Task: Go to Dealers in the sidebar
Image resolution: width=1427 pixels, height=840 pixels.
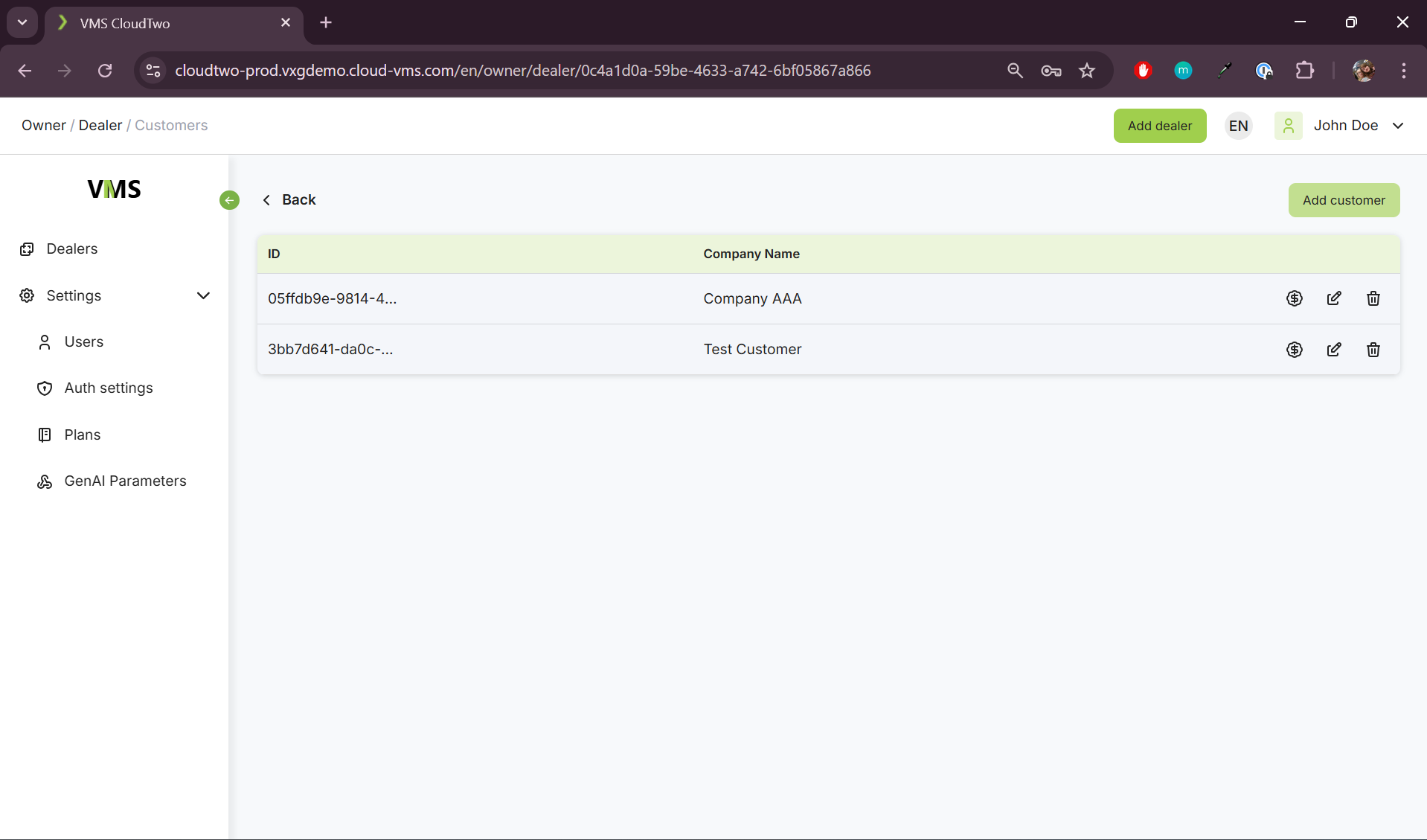Action: (71, 249)
